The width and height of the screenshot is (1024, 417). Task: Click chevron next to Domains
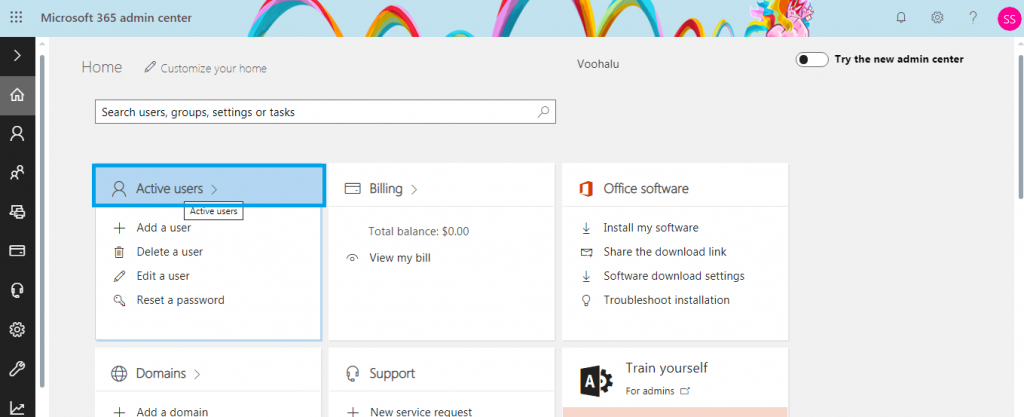[197, 375]
